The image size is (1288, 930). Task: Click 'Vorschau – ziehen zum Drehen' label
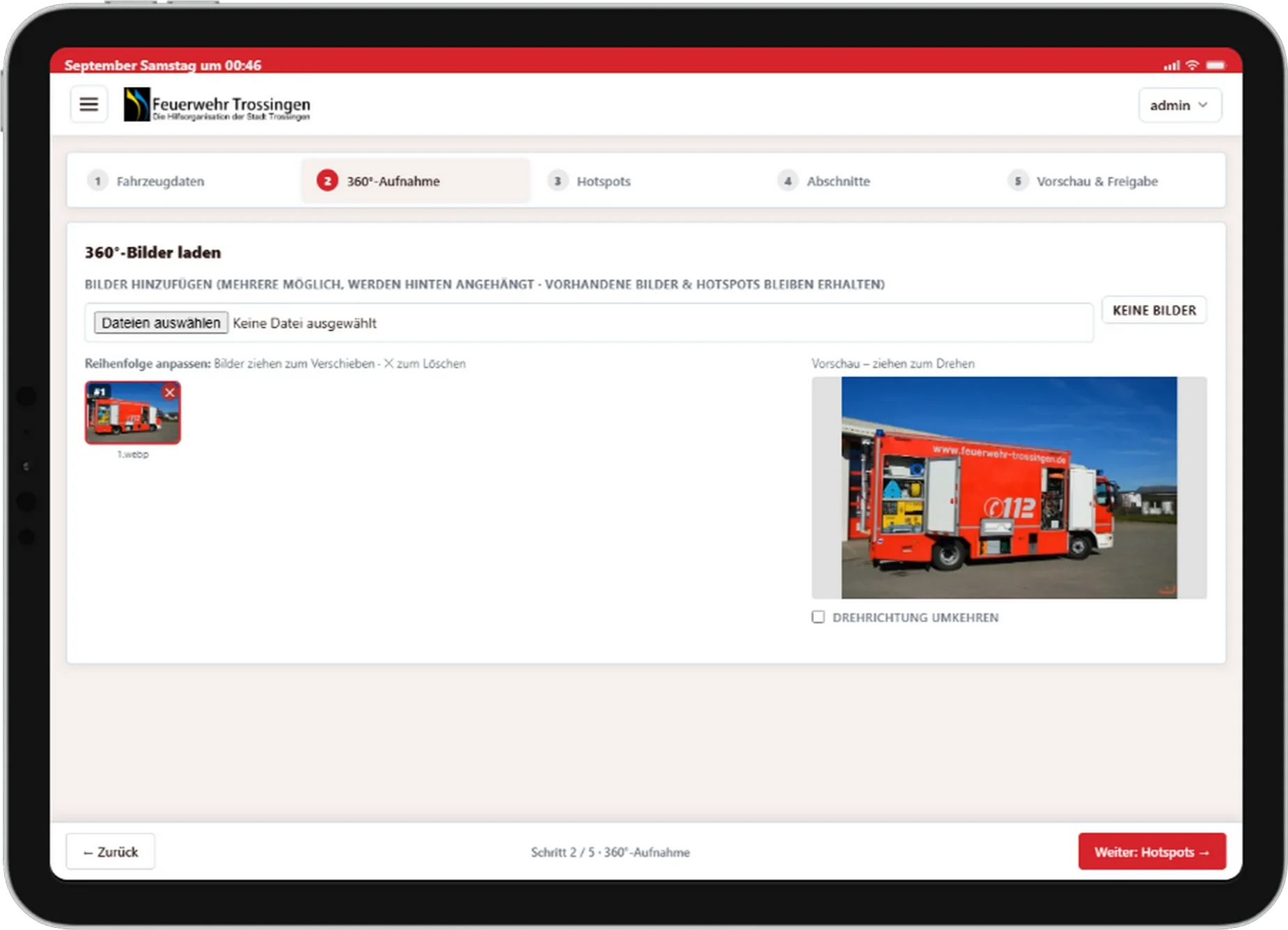[x=893, y=363]
